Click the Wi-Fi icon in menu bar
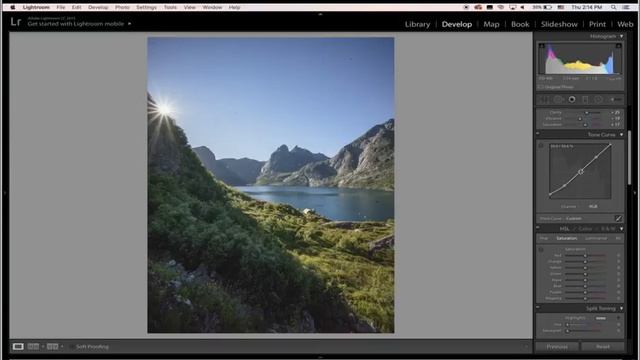 (x=501, y=7)
